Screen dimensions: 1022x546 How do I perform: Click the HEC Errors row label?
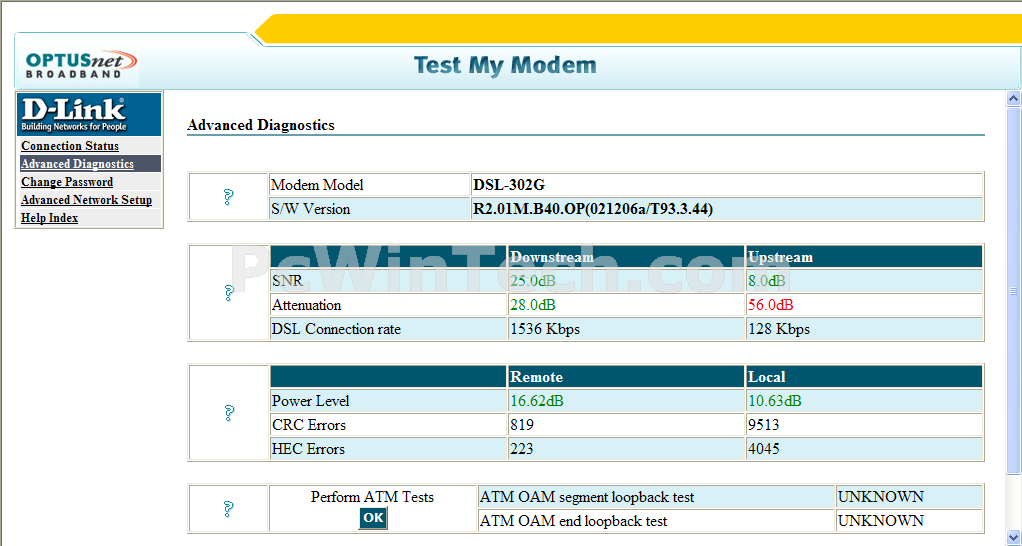point(308,449)
